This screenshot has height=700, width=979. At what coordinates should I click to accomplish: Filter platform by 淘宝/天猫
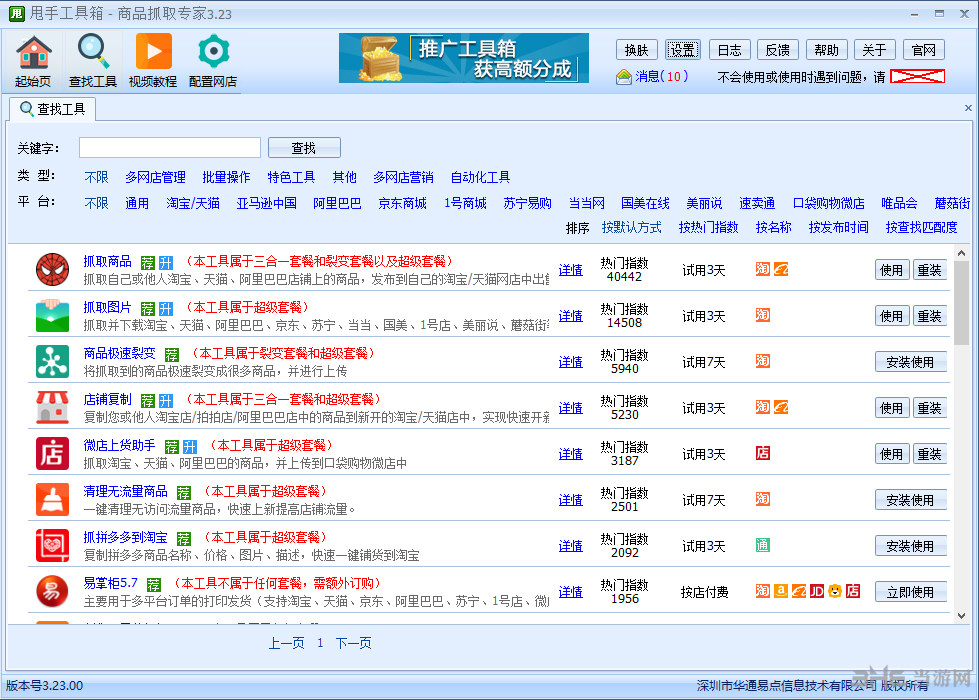point(192,203)
